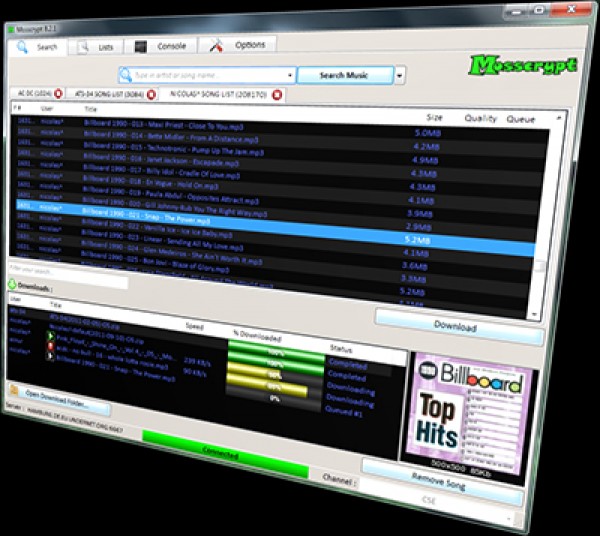Click the % Downloaded column header
The width and height of the screenshot is (600, 536).
[x=257, y=336]
